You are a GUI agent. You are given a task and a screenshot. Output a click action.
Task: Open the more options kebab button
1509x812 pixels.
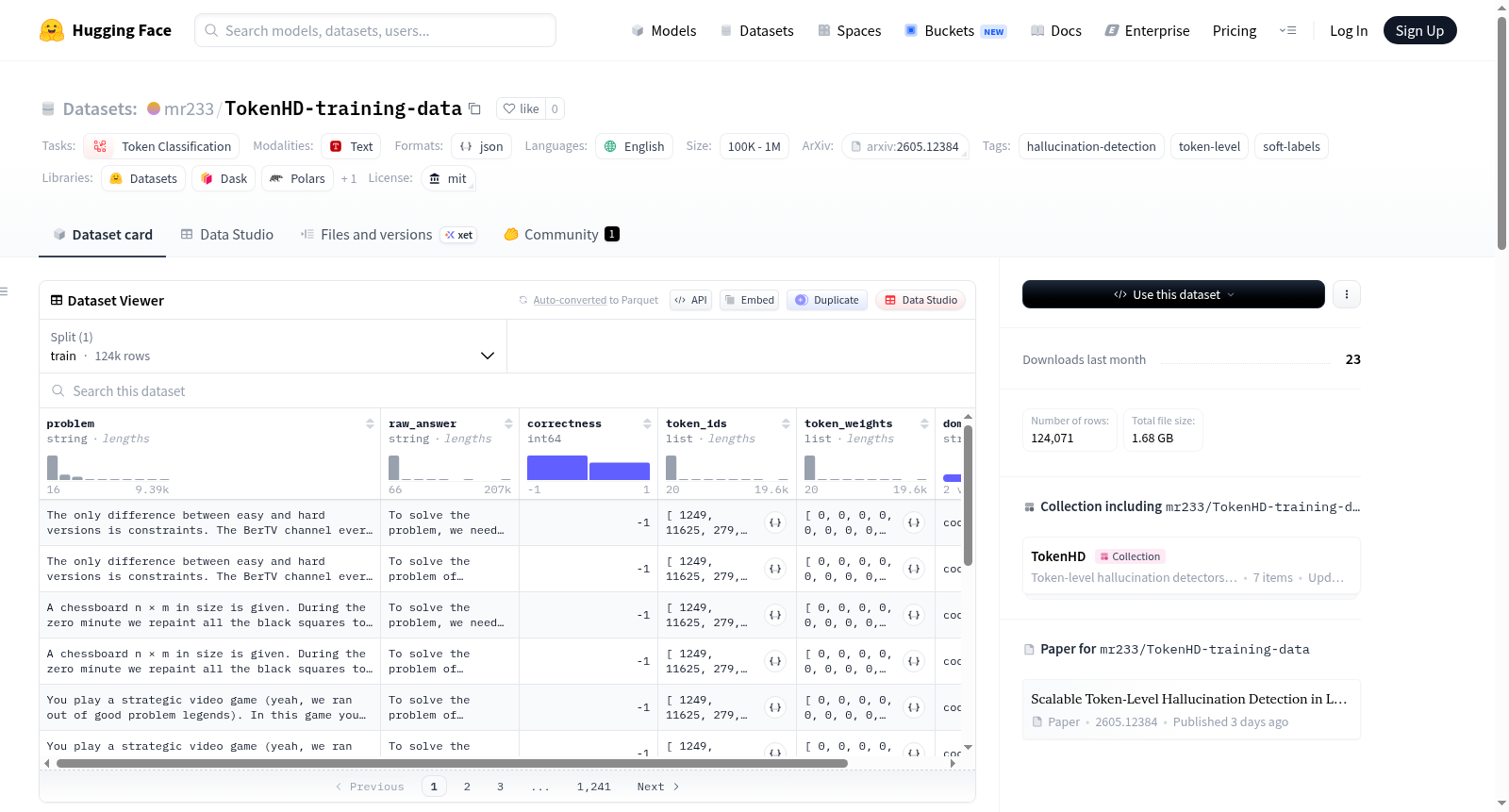pyautogui.click(x=1347, y=294)
